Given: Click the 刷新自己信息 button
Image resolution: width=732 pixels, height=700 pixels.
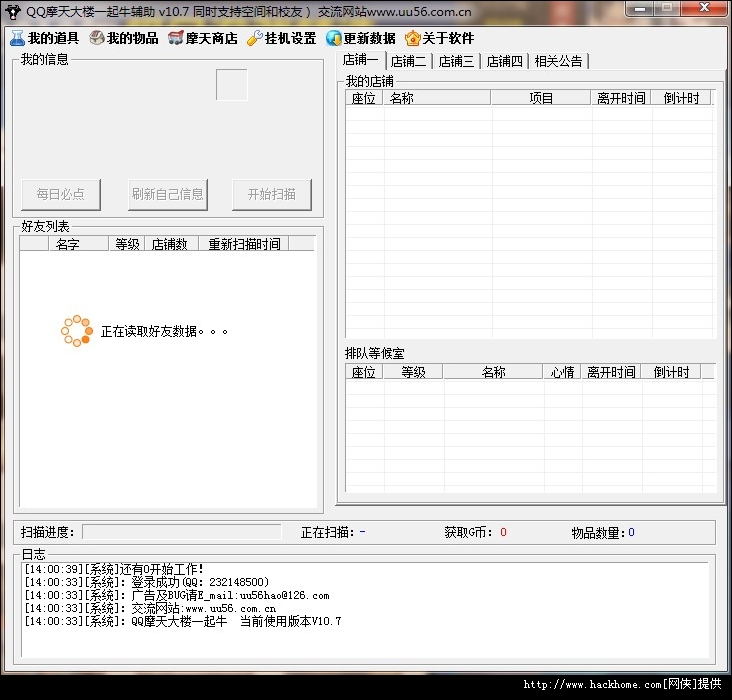Looking at the screenshot, I should coord(168,194).
